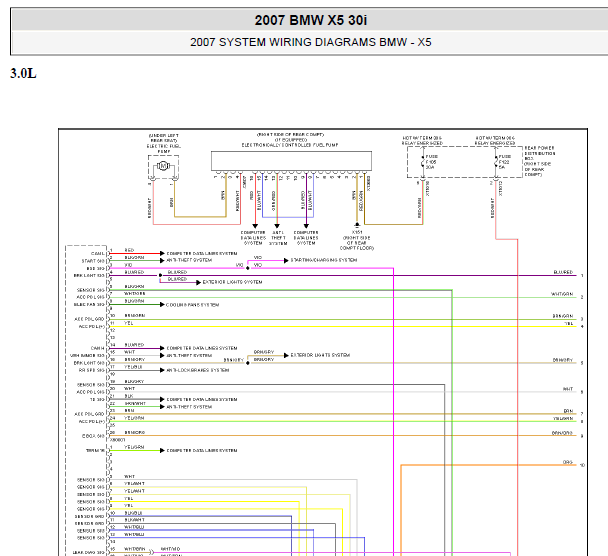Click the TERM 30 pin label
The height and width of the screenshot is (556, 608).
click(96, 450)
